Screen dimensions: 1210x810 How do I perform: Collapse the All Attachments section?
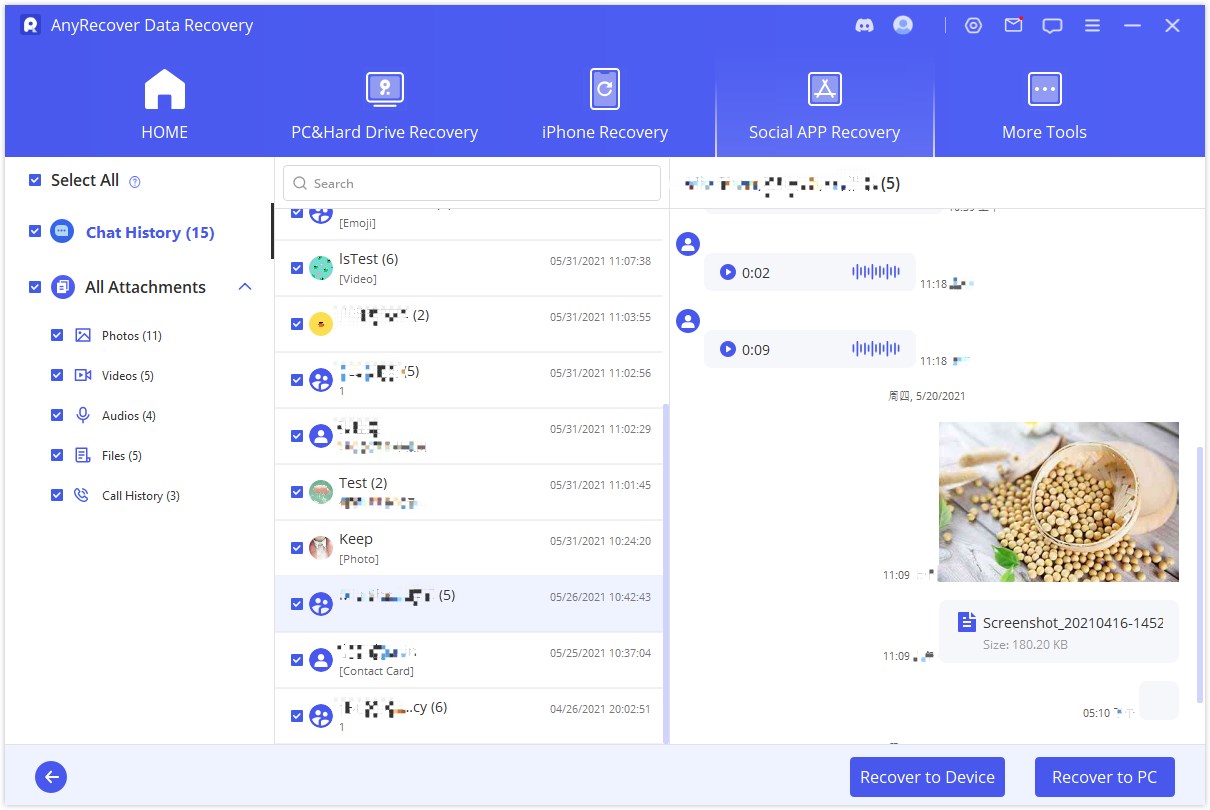(245, 287)
